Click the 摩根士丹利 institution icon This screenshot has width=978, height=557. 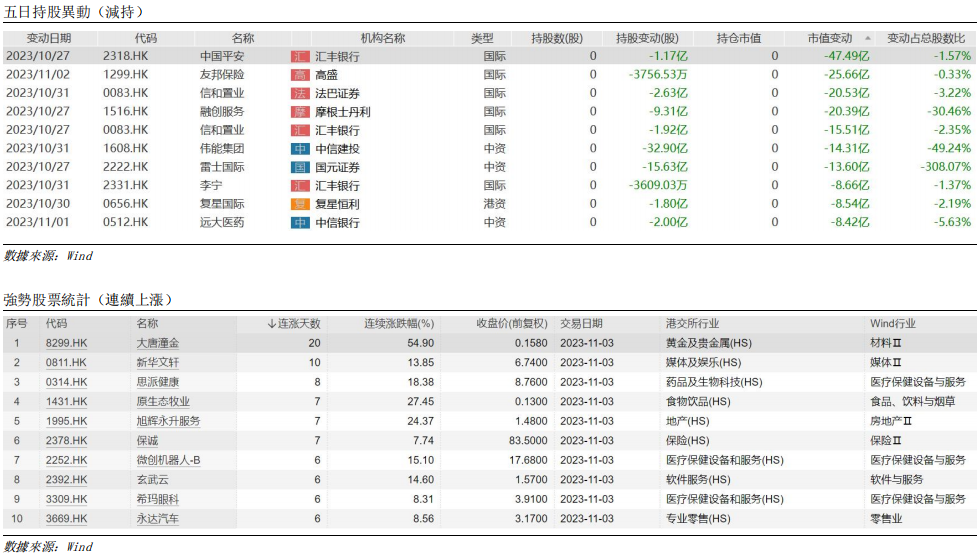point(300,112)
